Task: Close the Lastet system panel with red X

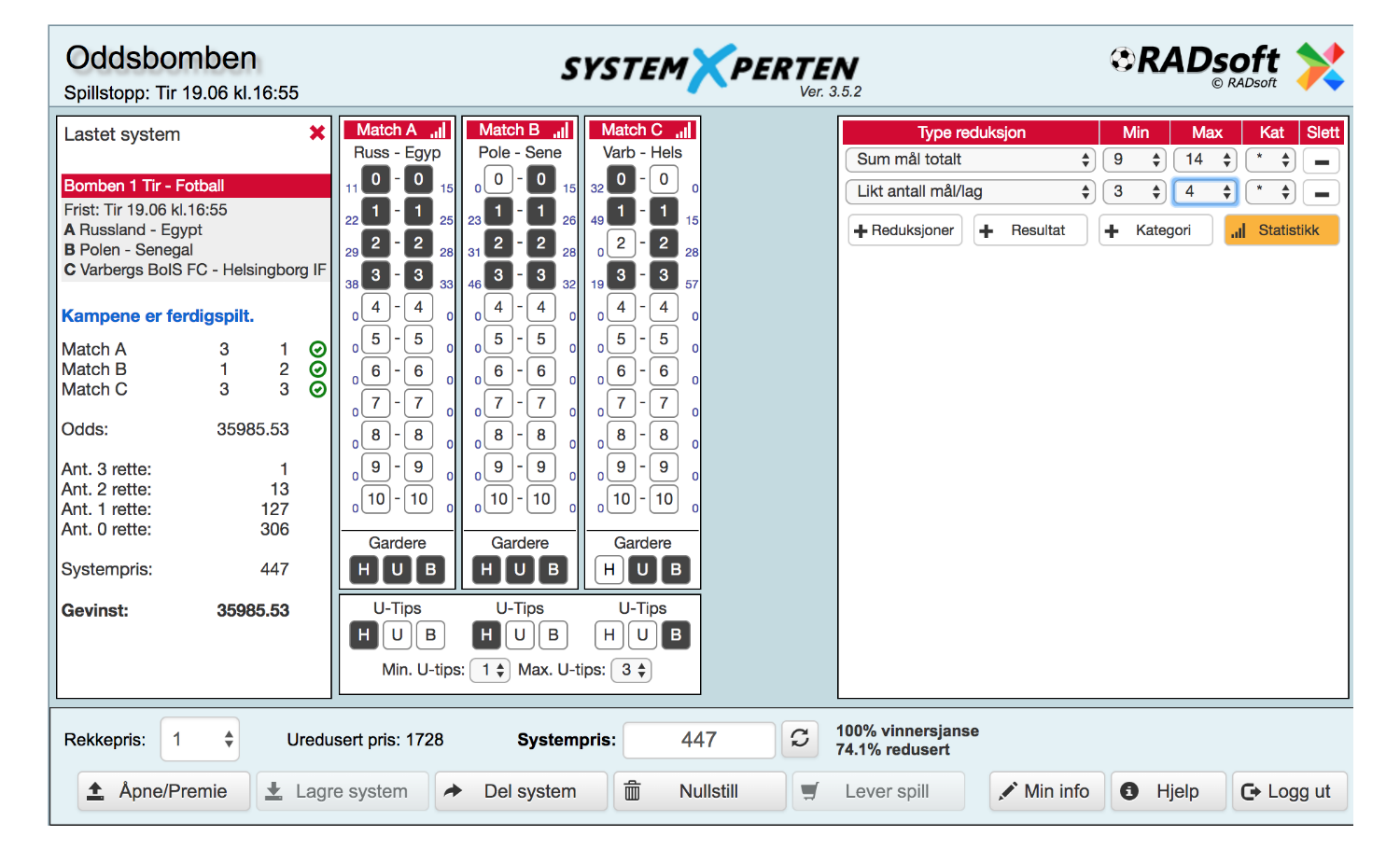Action: coord(317,133)
